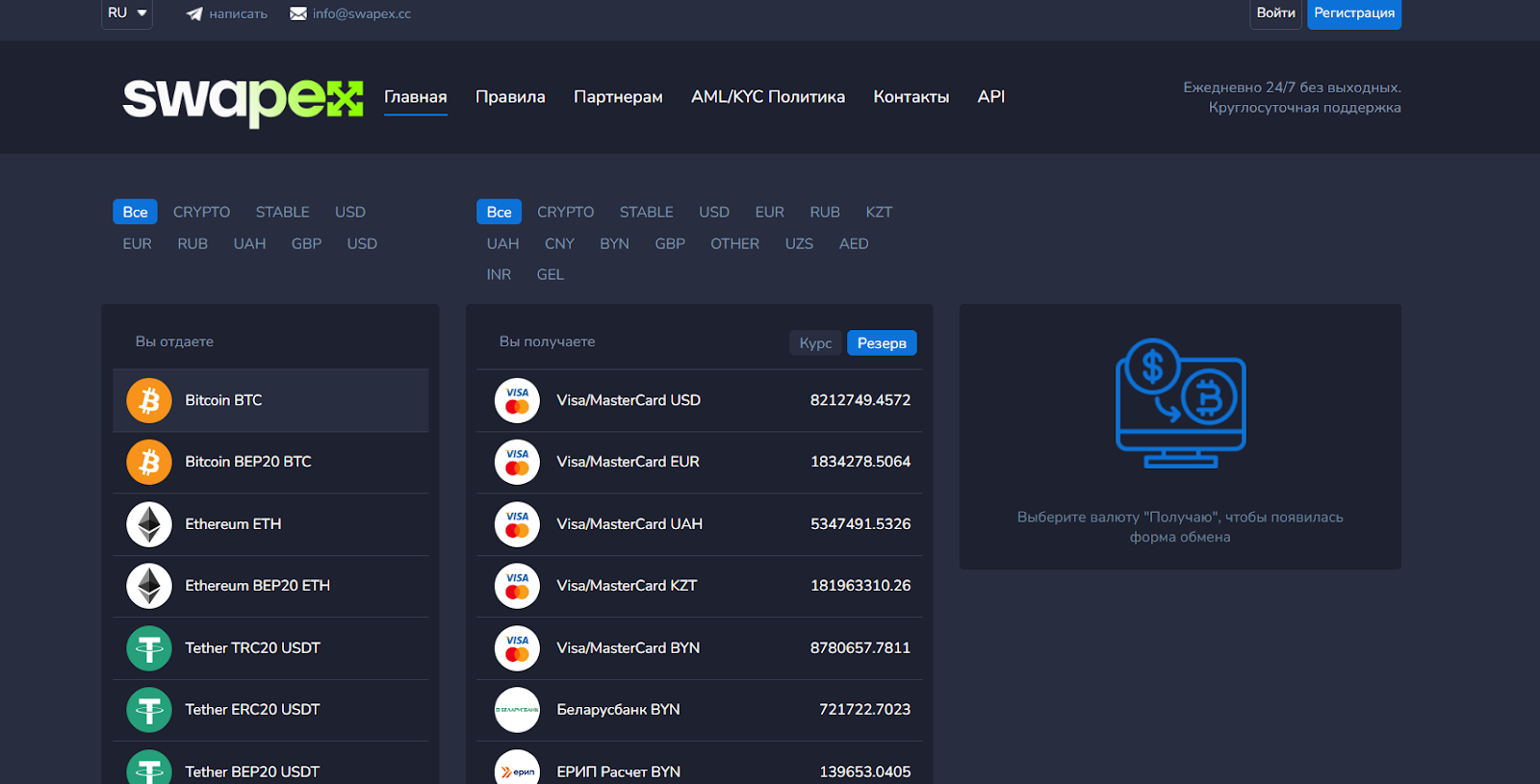Click the Visa/MasterCard UAH card icon

(x=517, y=524)
